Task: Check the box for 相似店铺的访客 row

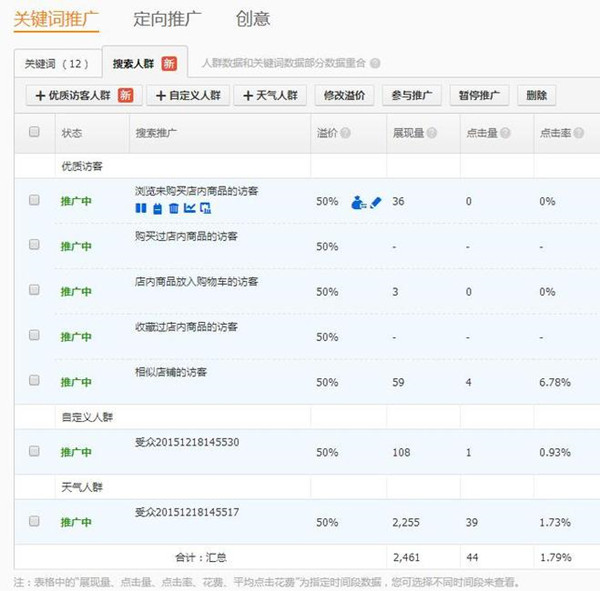Action: (x=35, y=380)
